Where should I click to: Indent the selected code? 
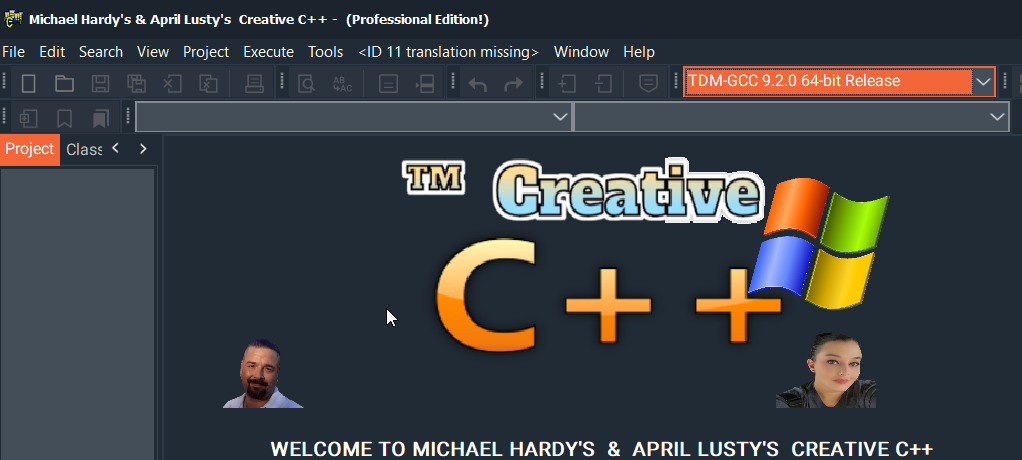pyautogui.click(x=567, y=83)
